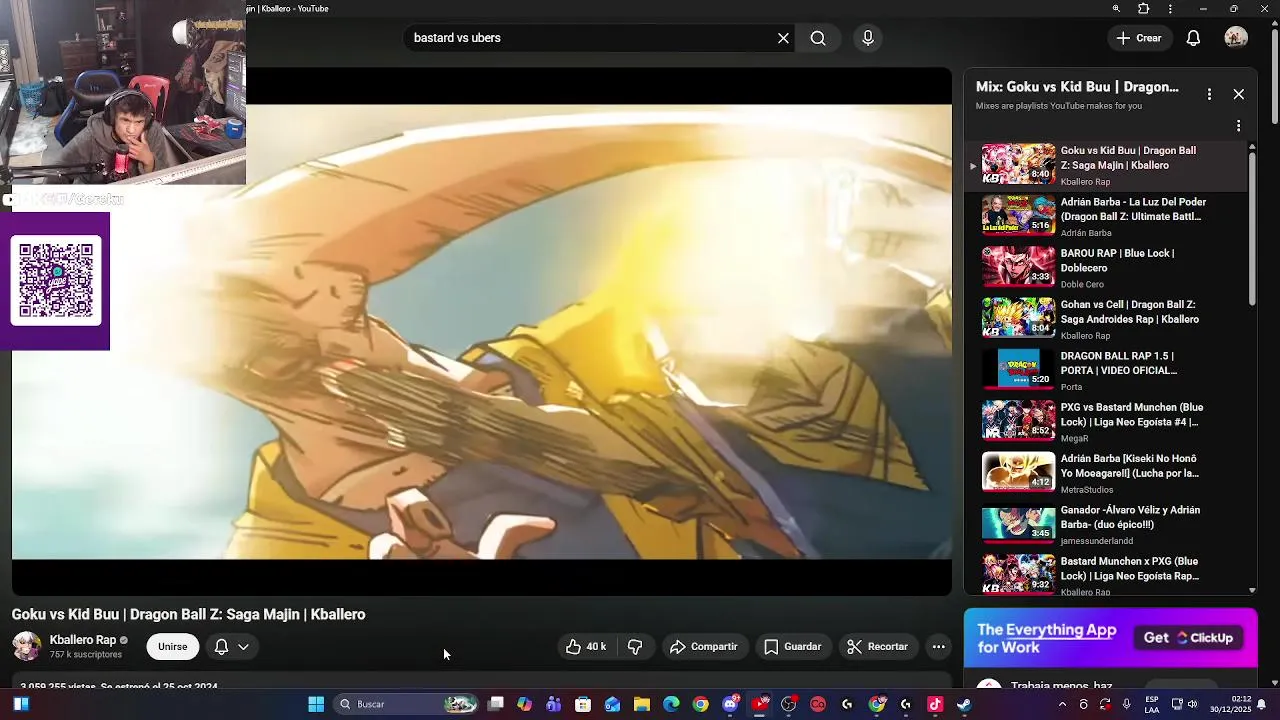
Task: Play Adrián Barba - La Luz Del Poder
Action: click(1105, 216)
